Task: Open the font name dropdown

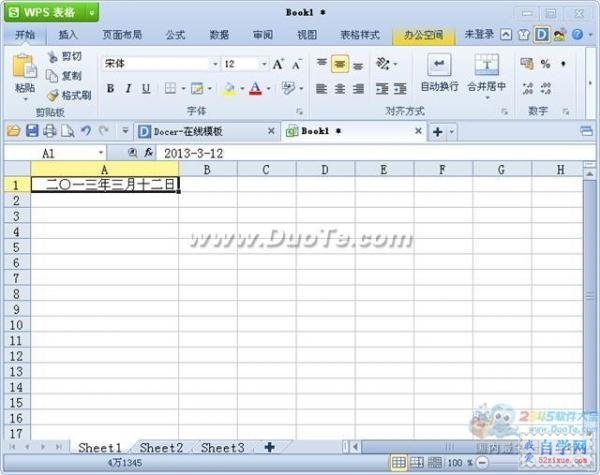Action: [x=215, y=64]
